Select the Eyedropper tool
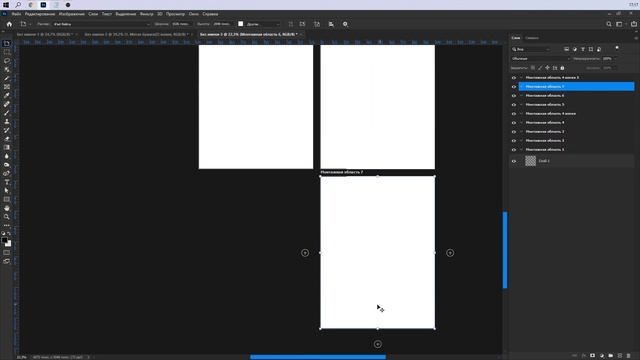 pos(7,95)
